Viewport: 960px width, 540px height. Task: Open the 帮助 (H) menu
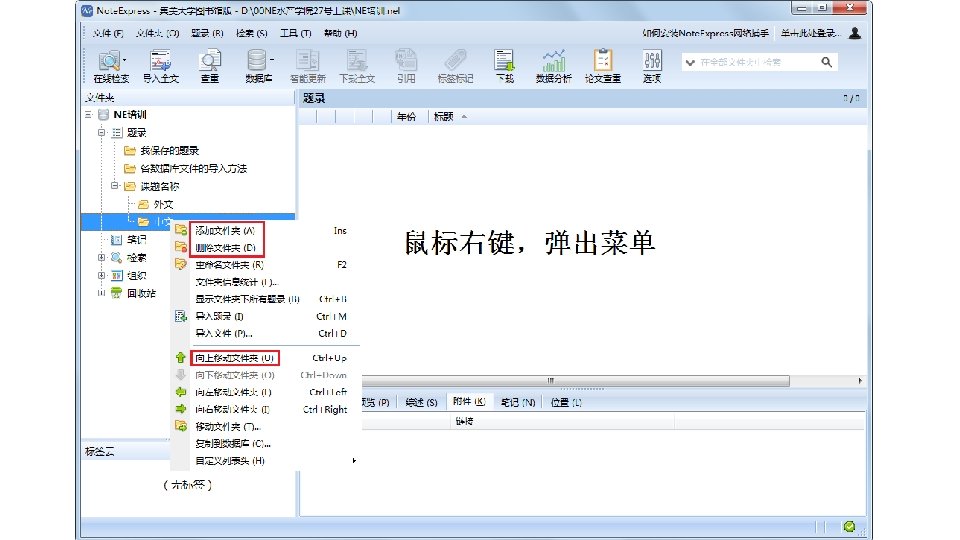tap(340, 33)
